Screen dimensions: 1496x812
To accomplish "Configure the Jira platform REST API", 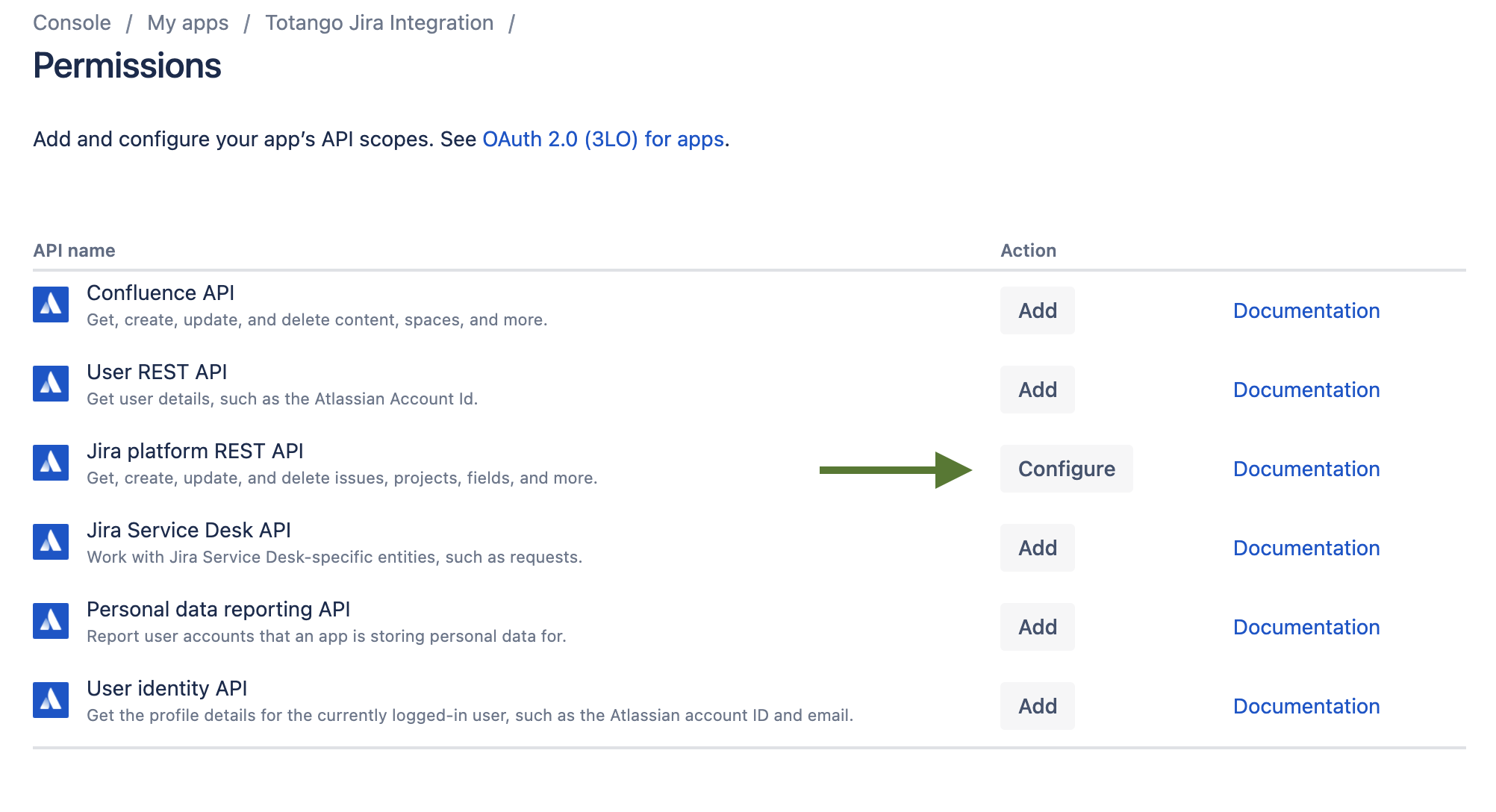I will pos(1067,469).
